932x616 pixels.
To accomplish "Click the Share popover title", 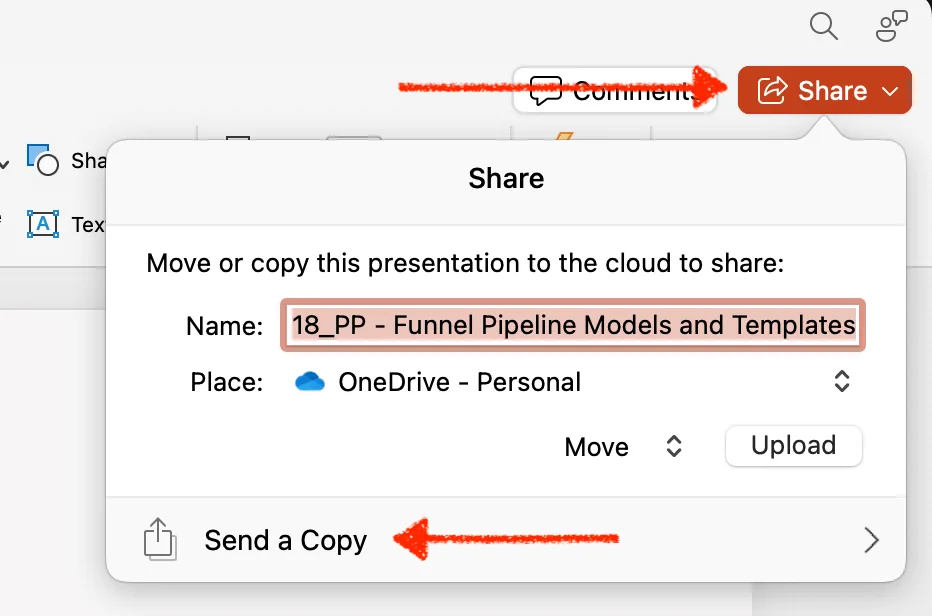I will (506, 178).
